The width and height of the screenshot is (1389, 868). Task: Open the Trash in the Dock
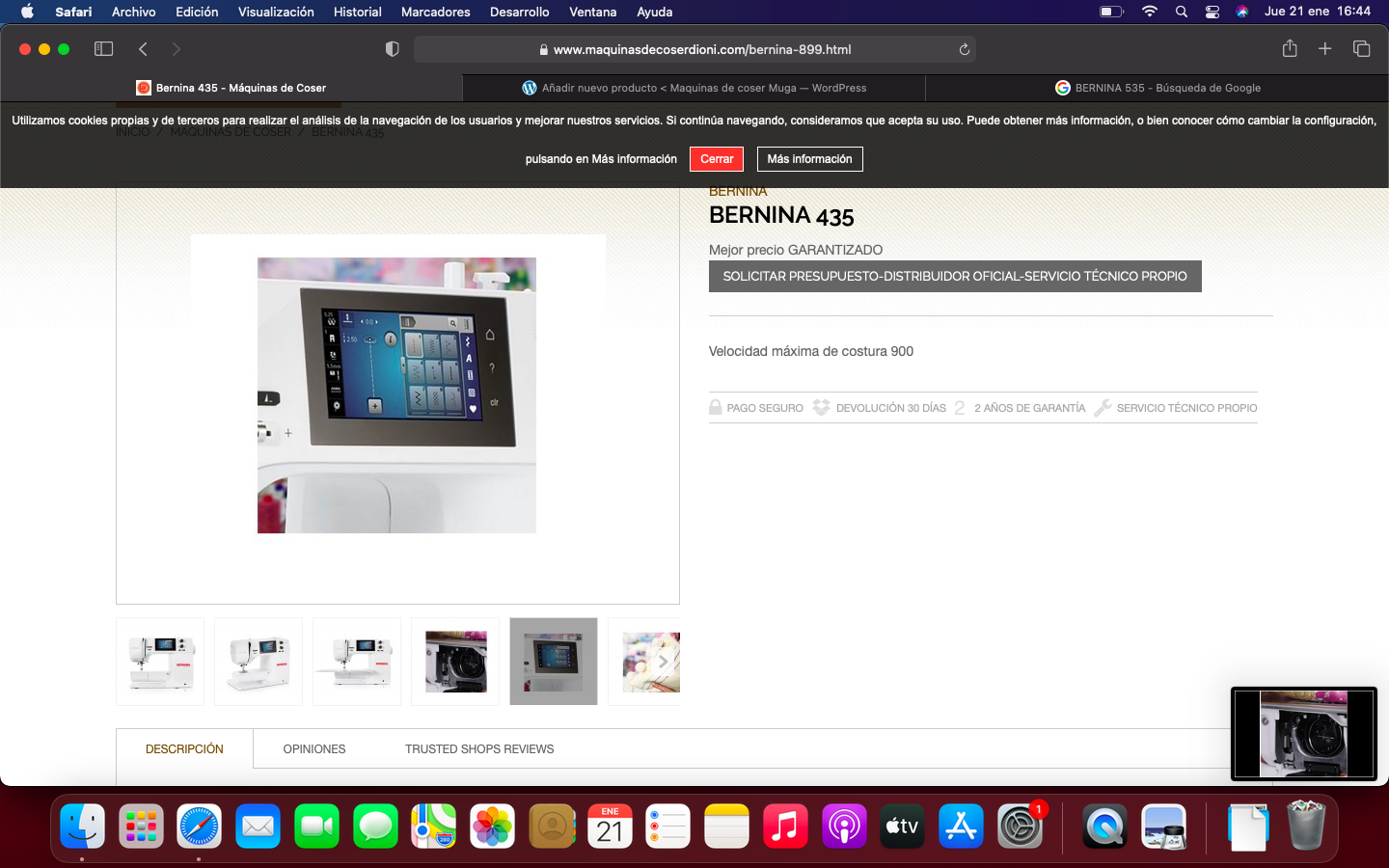tap(1306, 827)
